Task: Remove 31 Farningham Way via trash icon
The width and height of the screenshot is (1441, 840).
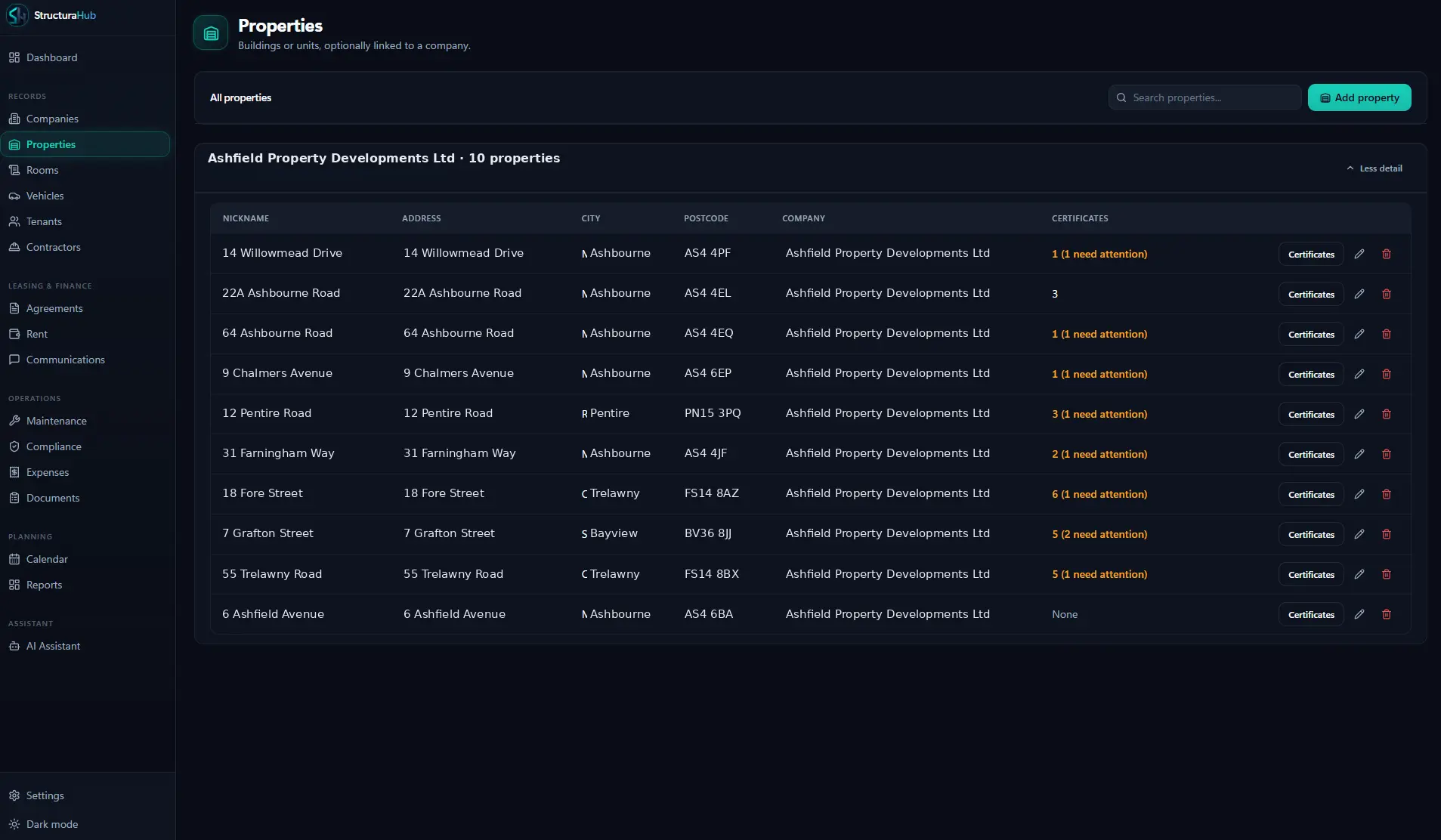Action: pos(1387,454)
